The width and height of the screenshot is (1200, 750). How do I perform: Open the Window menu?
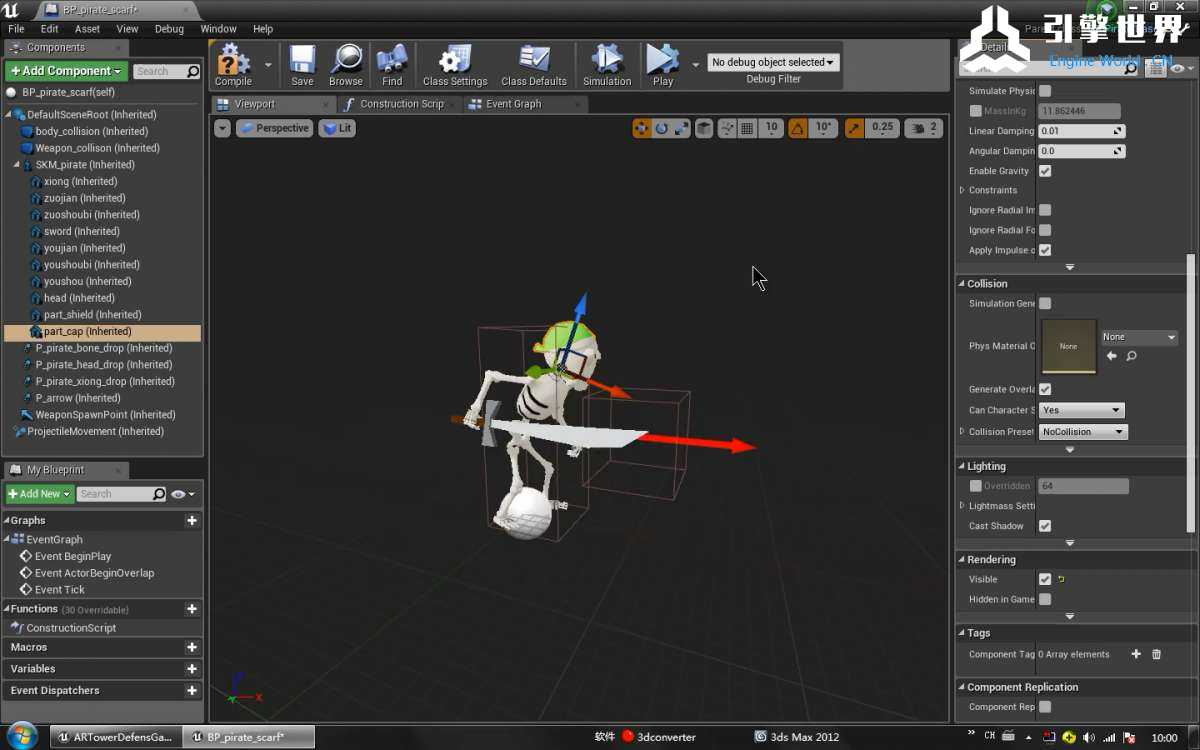pyautogui.click(x=218, y=29)
